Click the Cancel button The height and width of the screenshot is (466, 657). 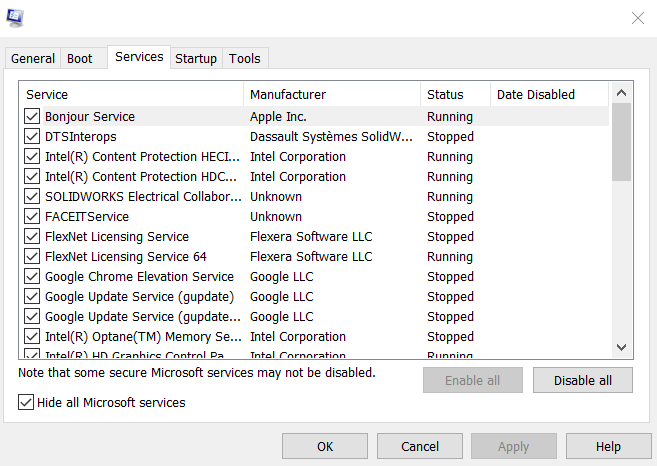point(420,446)
